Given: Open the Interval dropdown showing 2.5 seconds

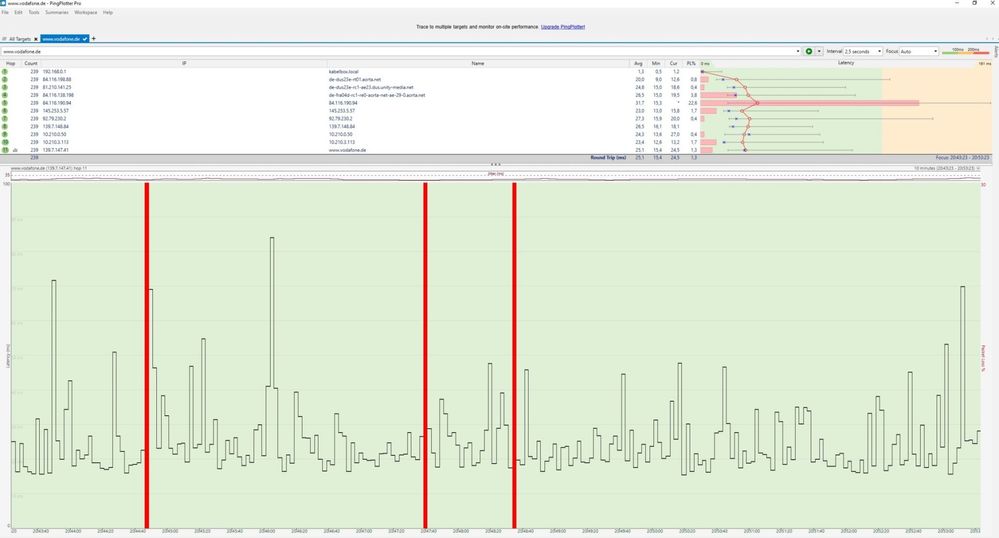Looking at the screenshot, I should (x=863, y=51).
